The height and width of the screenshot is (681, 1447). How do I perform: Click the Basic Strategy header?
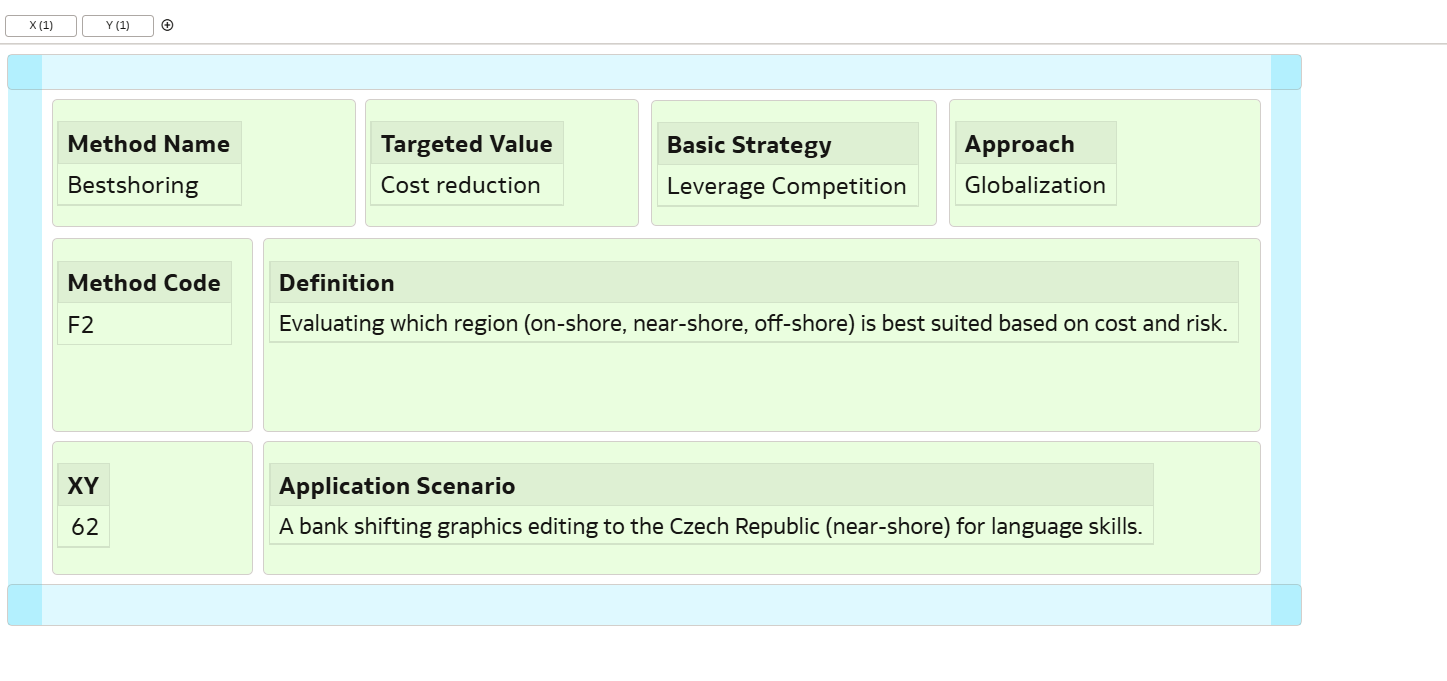pyautogui.click(x=749, y=145)
